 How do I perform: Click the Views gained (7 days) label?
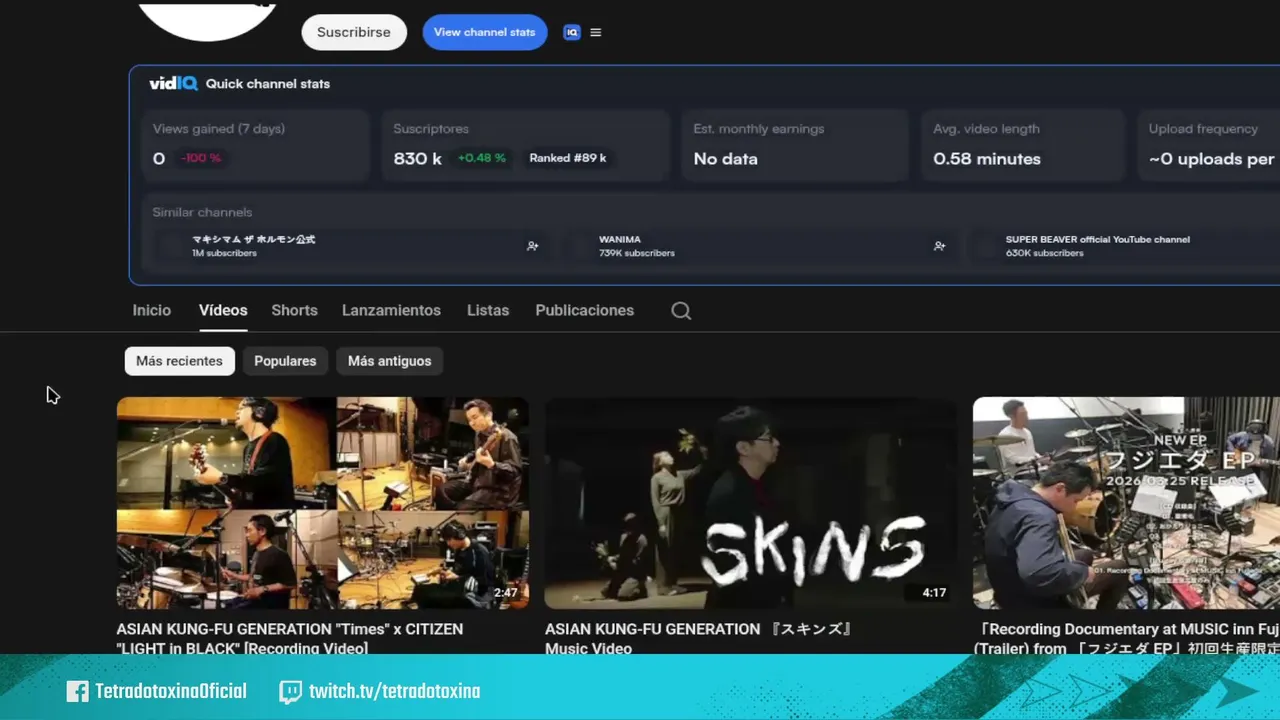tap(219, 129)
